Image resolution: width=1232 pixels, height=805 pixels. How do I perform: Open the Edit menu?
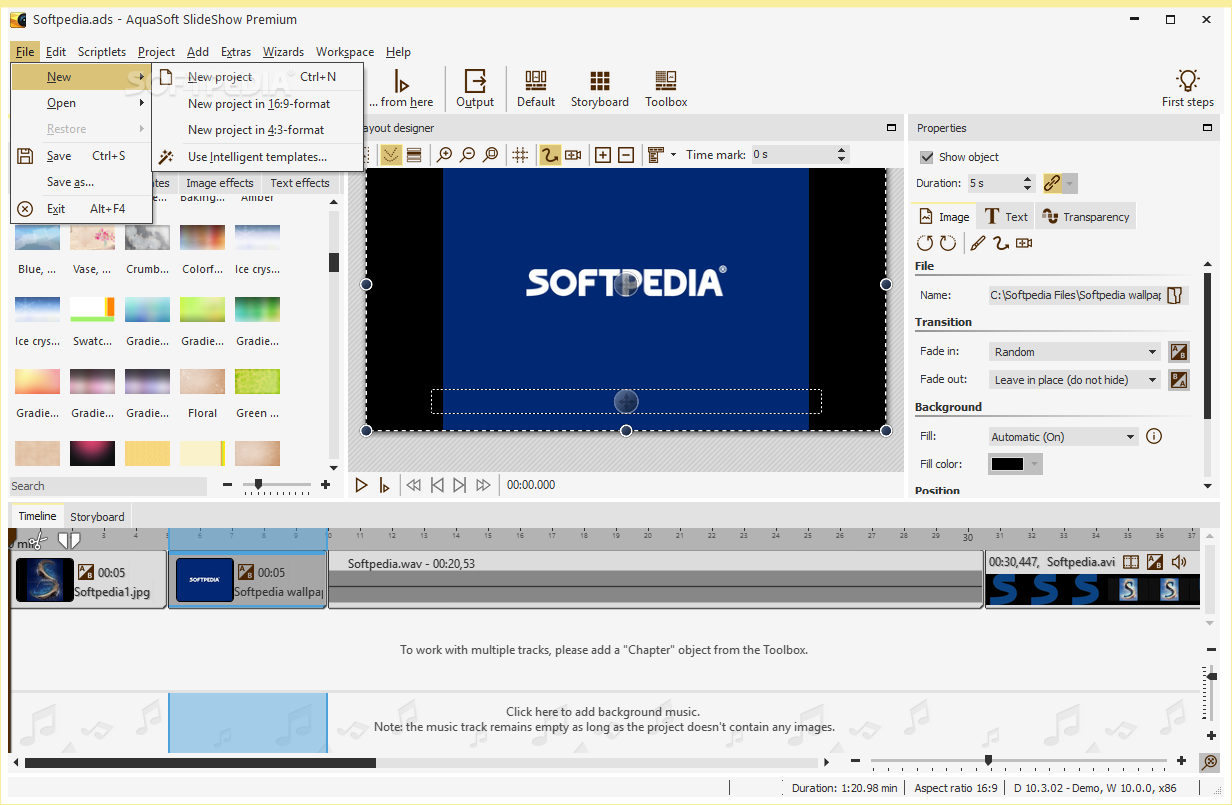coord(56,52)
